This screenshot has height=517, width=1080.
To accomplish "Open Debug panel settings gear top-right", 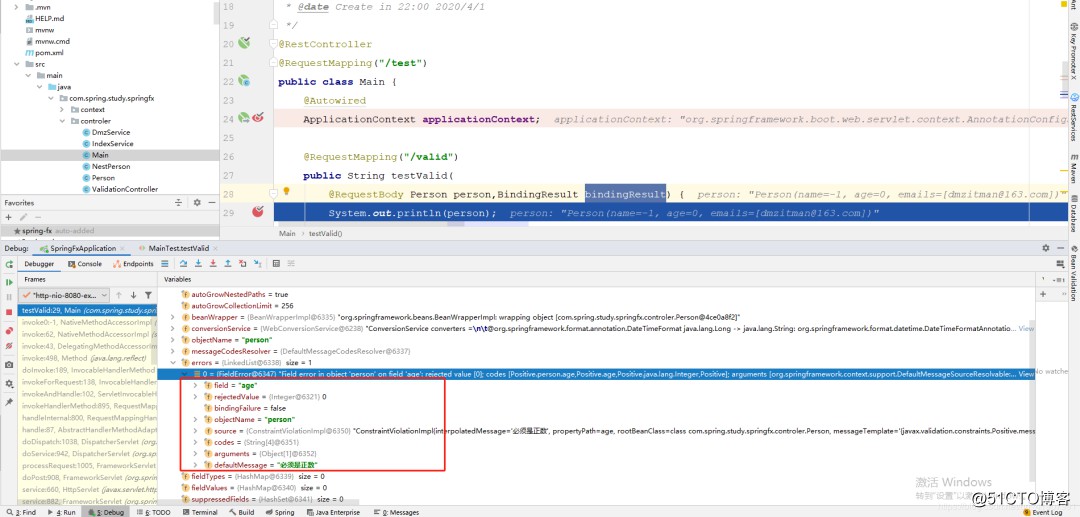I will coord(1046,248).
